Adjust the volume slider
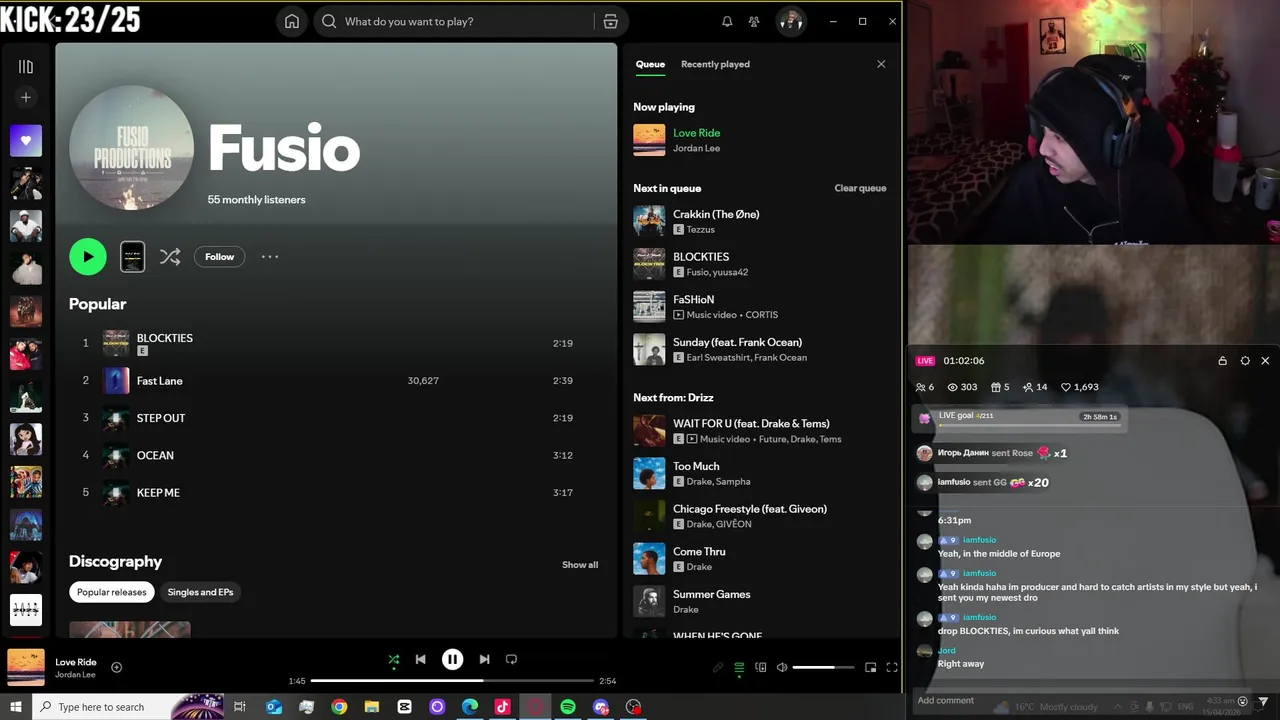This screenshot has width=1280, height=720. point(824,667)
